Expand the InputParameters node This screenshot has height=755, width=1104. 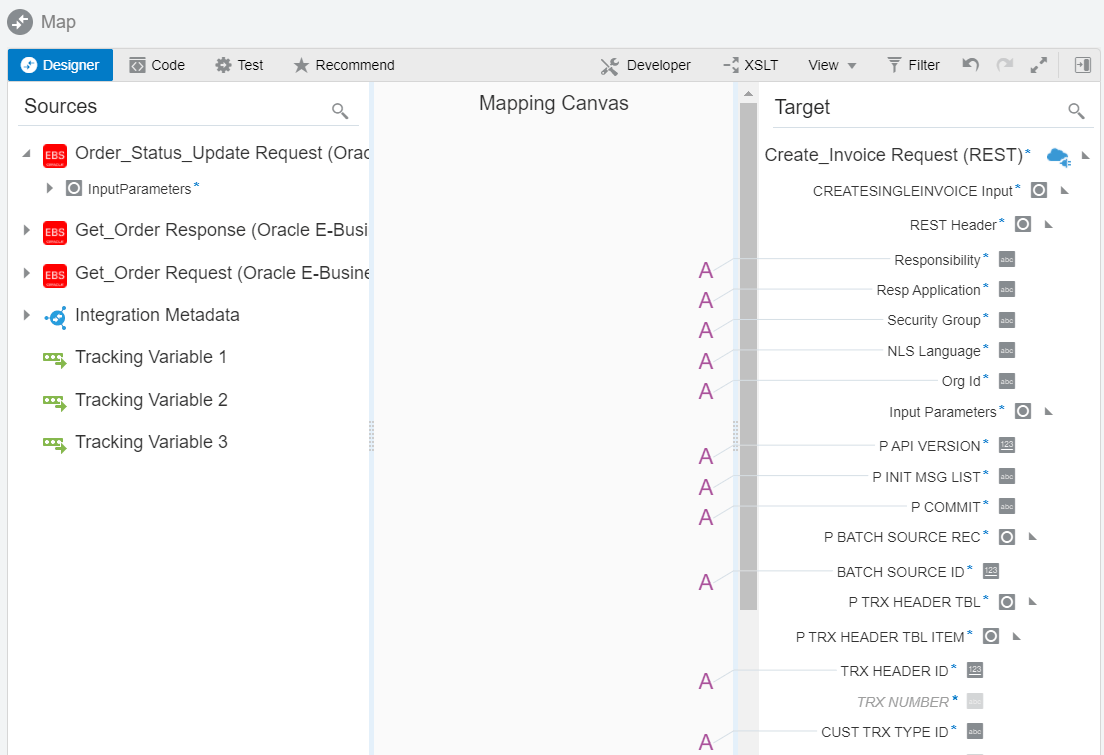tap(49, 188)
